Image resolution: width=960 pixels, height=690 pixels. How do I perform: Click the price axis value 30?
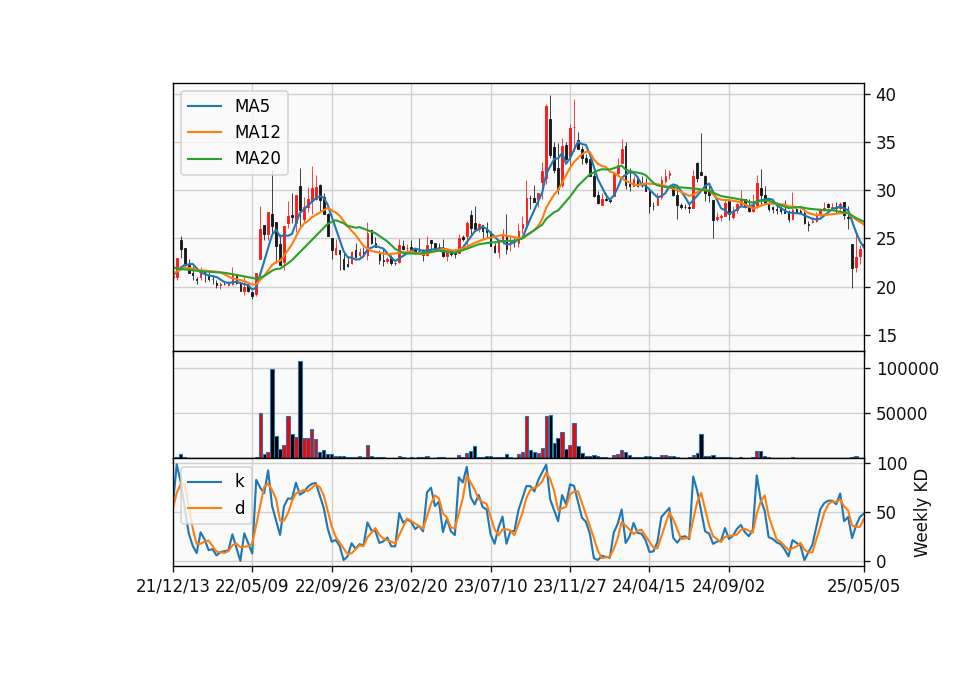886,191
